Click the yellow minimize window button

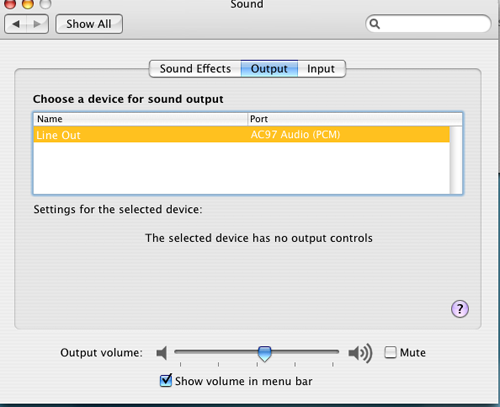pyautogui.click(x=28, y=3)
